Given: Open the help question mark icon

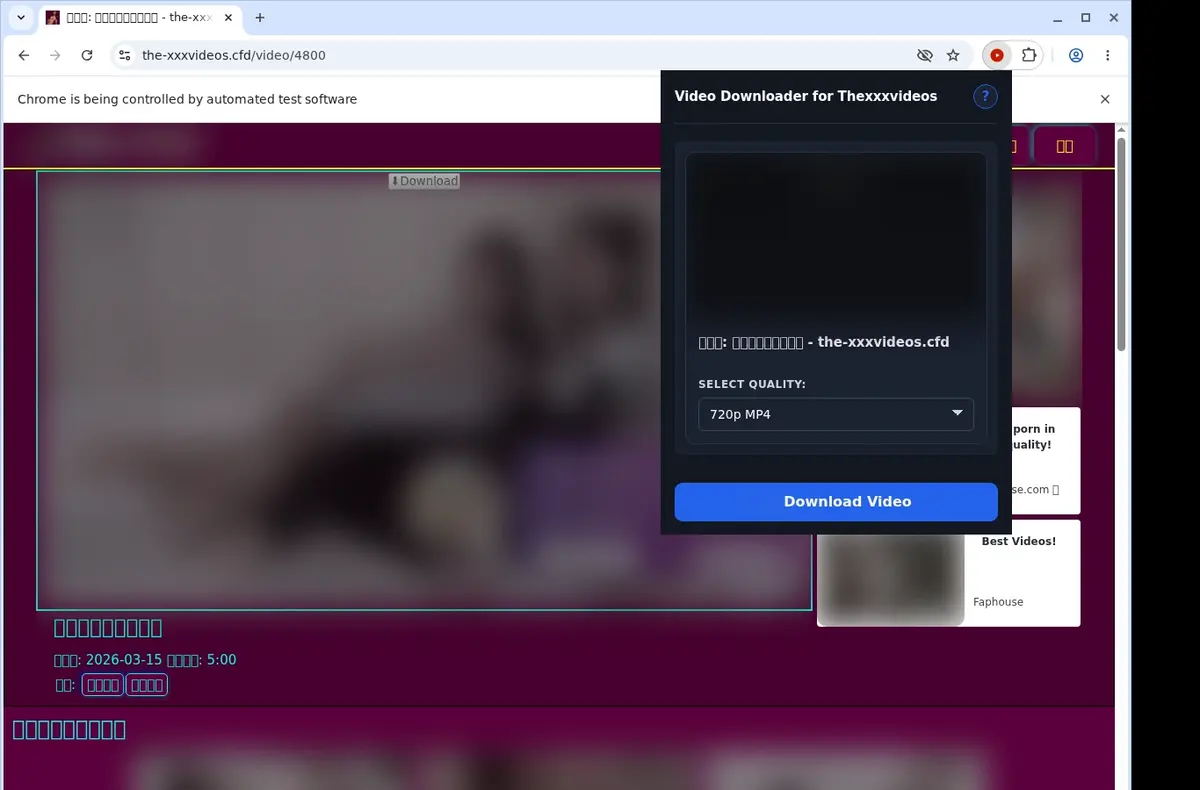Looking at the screenshot, I should coord(985,96).
